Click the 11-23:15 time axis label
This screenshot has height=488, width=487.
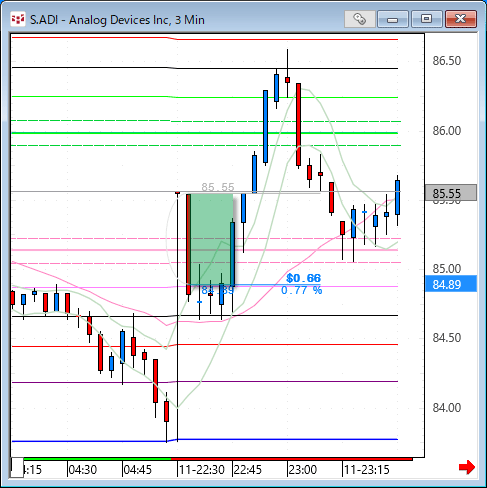(367, 470)
